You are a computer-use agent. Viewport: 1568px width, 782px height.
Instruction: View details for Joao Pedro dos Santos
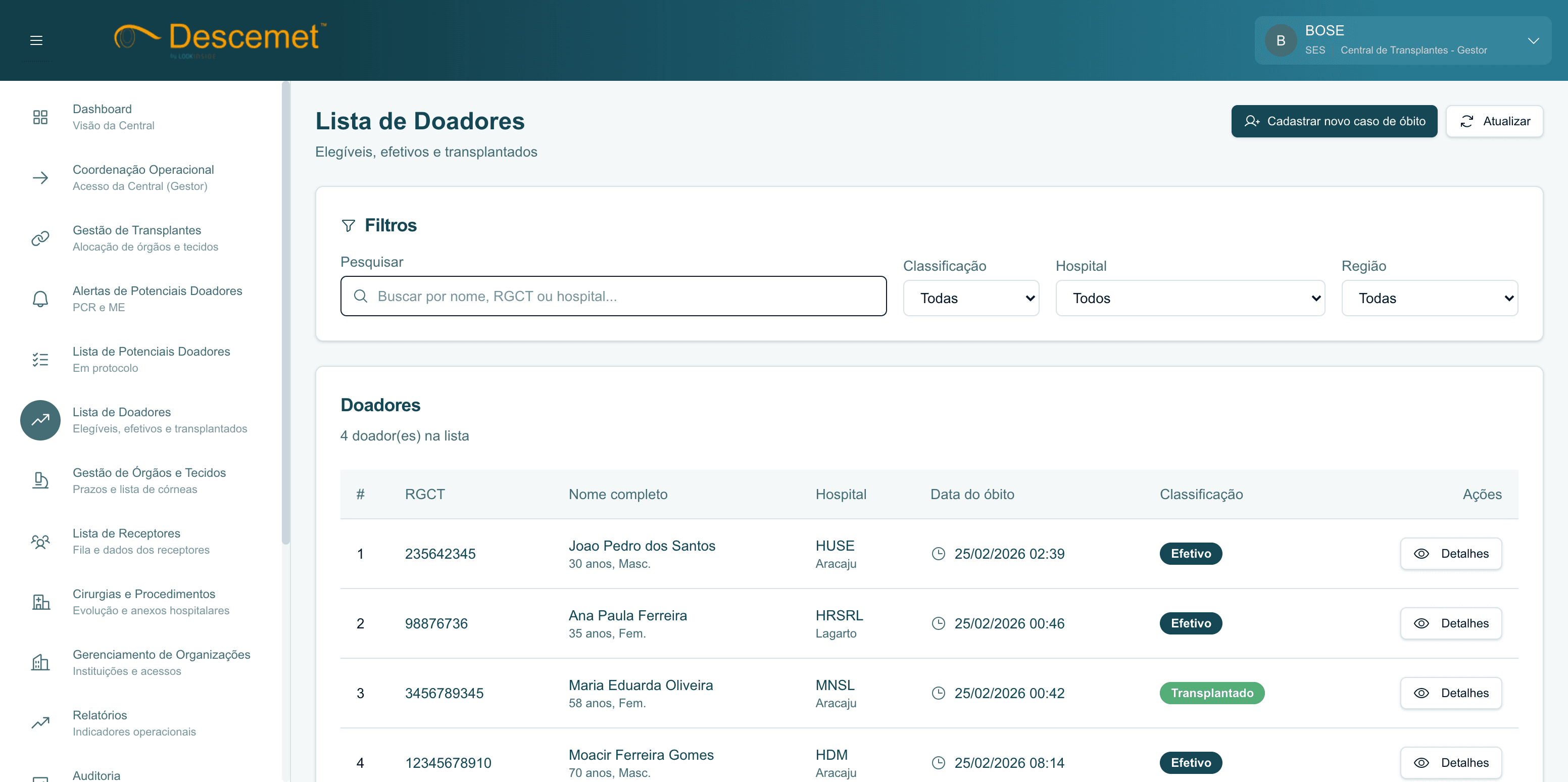(1450, 554)
